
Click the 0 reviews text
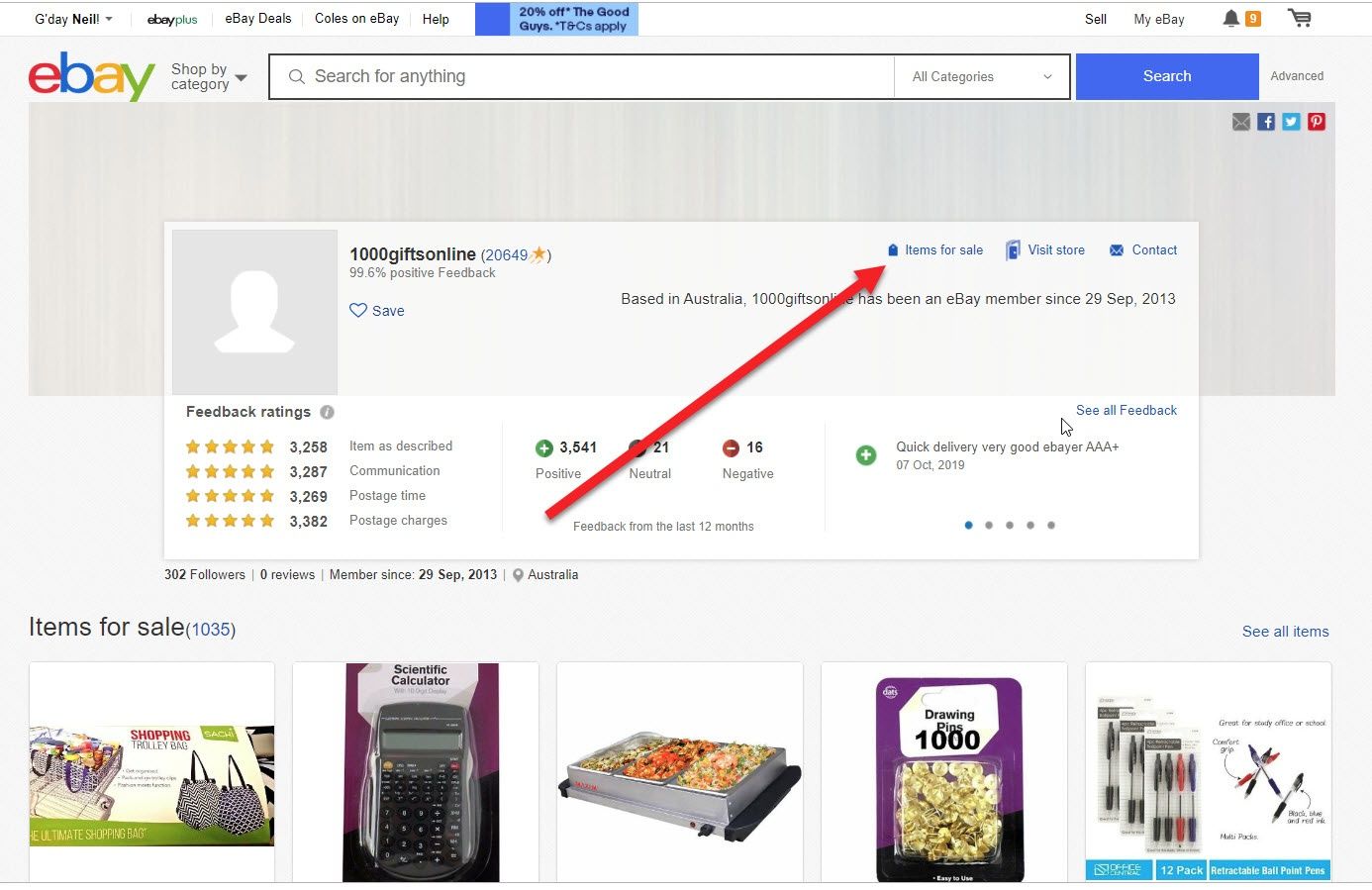click(x=287, y=574)
